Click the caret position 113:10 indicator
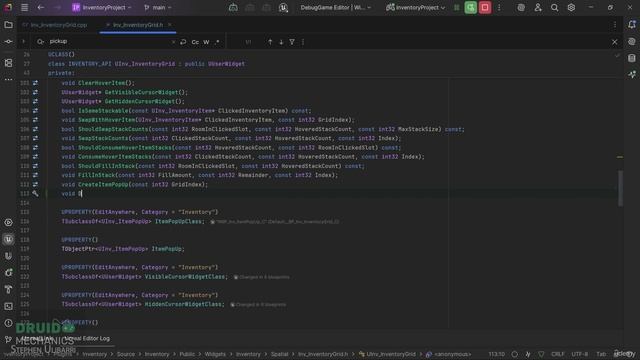 pyautogui.click(x=496, y=354)
